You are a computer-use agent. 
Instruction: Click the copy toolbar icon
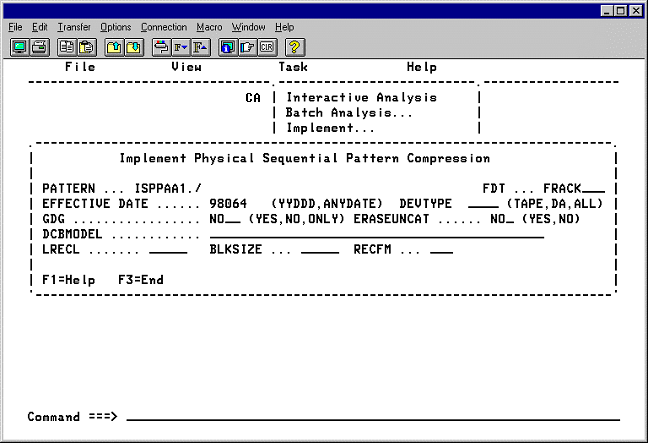point(67,47)
